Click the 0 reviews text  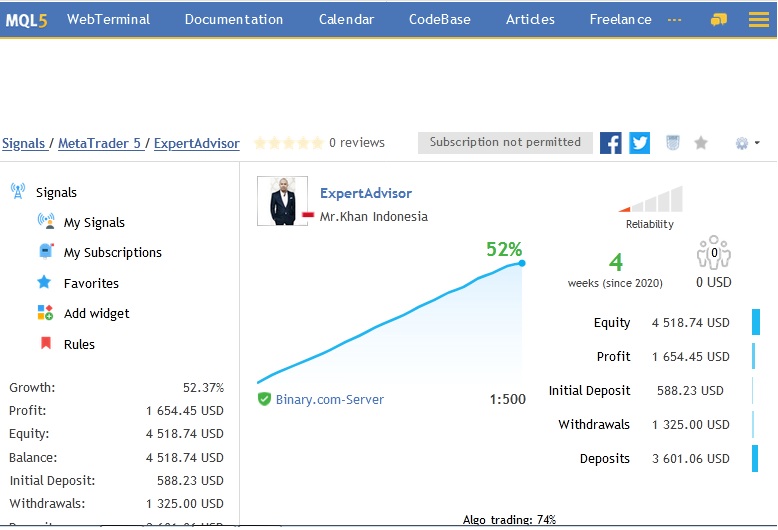tap(357, 142)
